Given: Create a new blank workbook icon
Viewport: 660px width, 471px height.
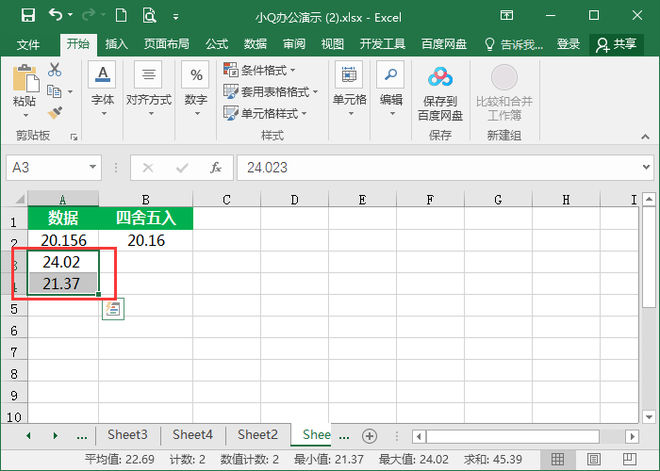Looking at the screenshot, I should pyautogui.click(x=121, y=16).
